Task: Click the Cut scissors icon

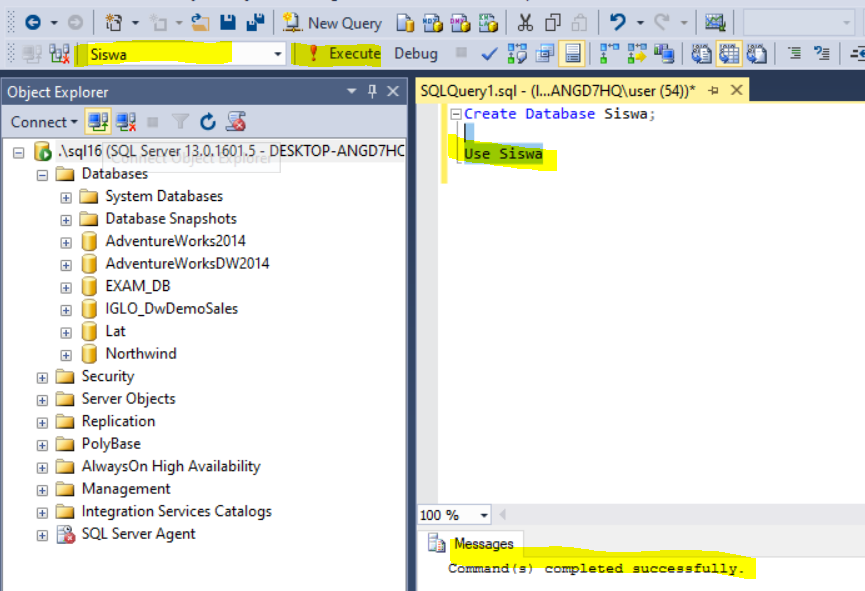Action: 525,23
